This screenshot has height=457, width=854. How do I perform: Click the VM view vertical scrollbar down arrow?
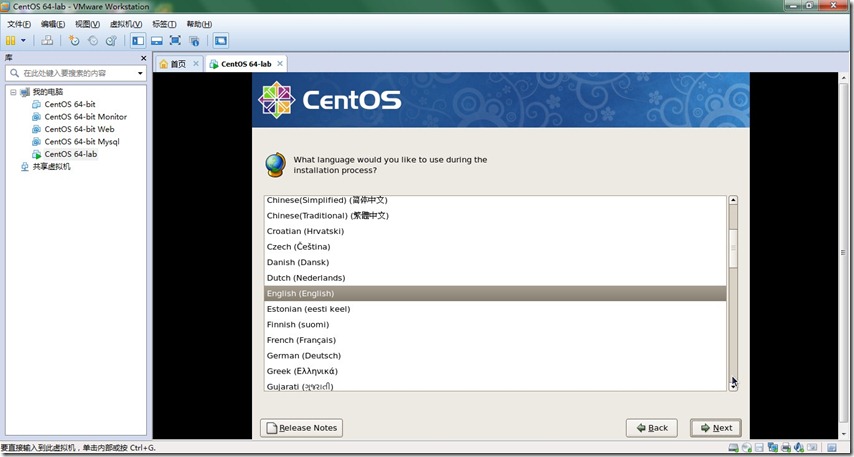pos(844,434)
